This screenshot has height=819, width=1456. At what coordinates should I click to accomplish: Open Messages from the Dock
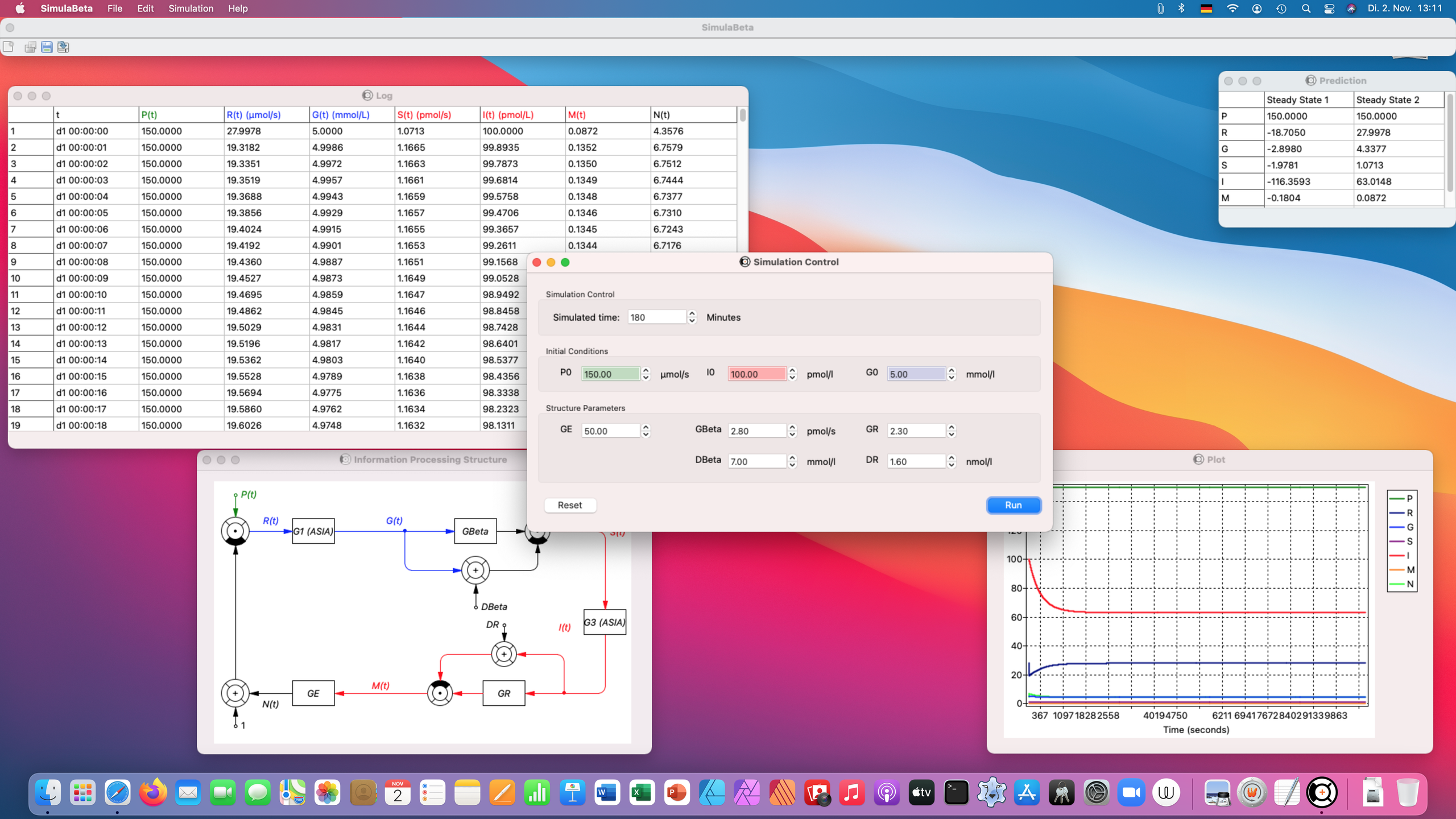[258, 792]
